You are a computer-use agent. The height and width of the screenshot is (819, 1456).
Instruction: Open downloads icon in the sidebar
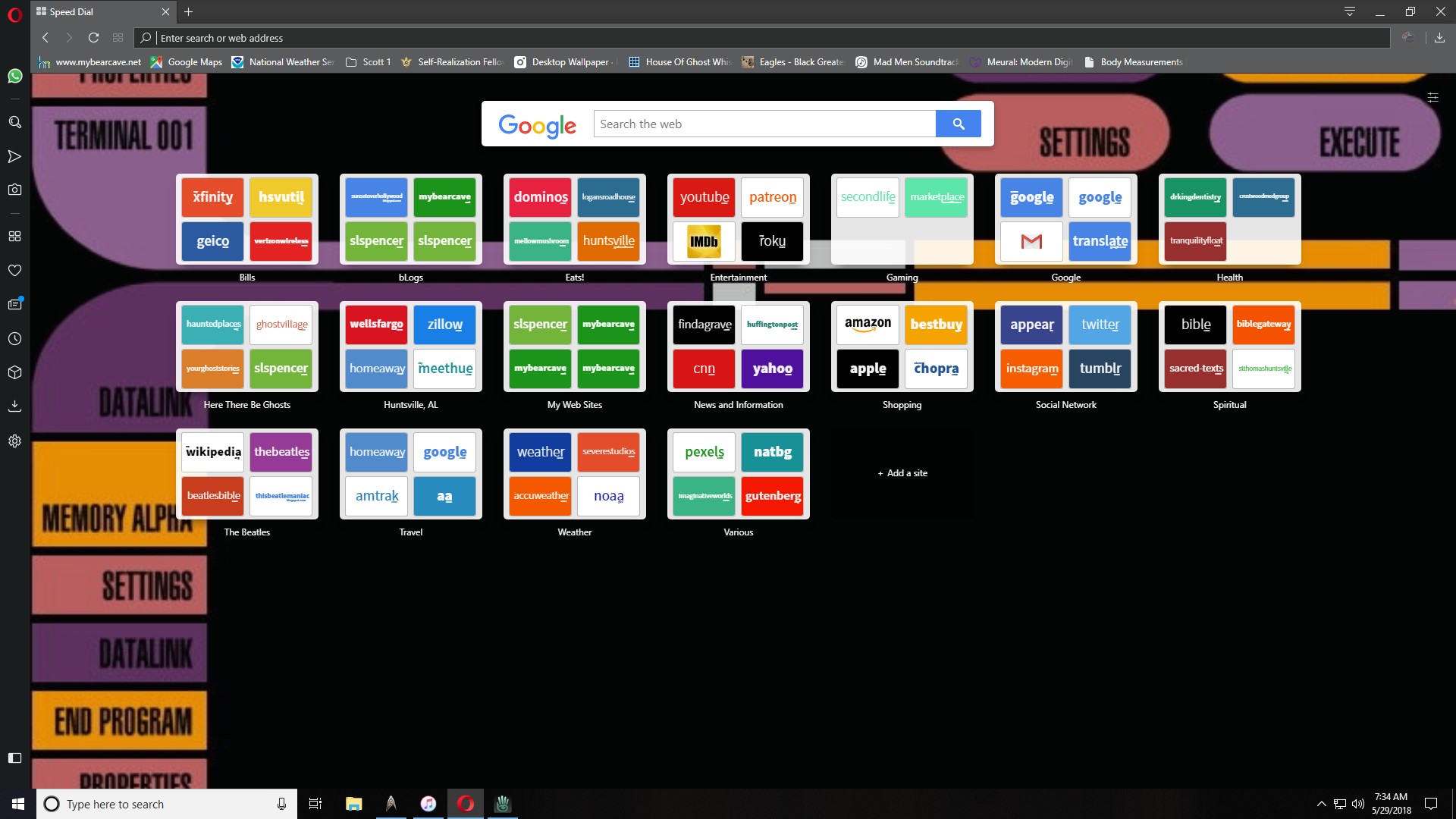(x=14, y=406)
